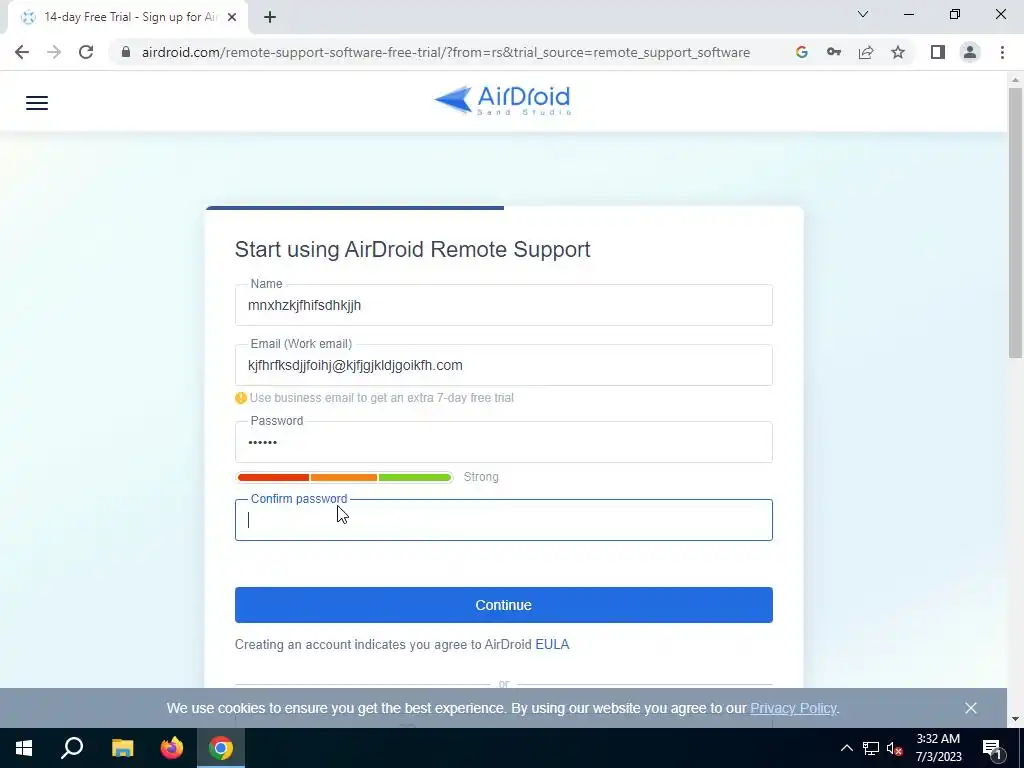Click the page vertical scrollbar
This screenshot has width=1024, height=768.
click(x=1015, y=222)
